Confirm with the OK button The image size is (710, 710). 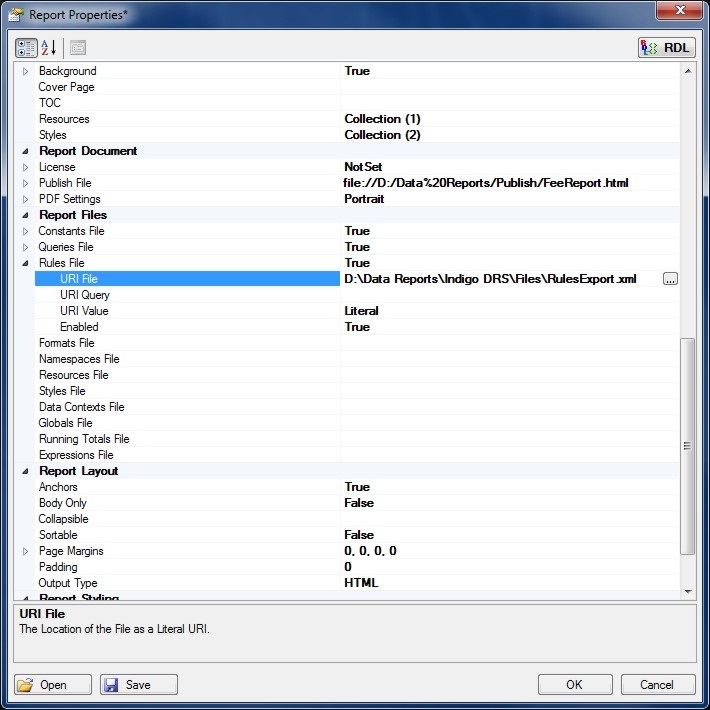[574, 685]
